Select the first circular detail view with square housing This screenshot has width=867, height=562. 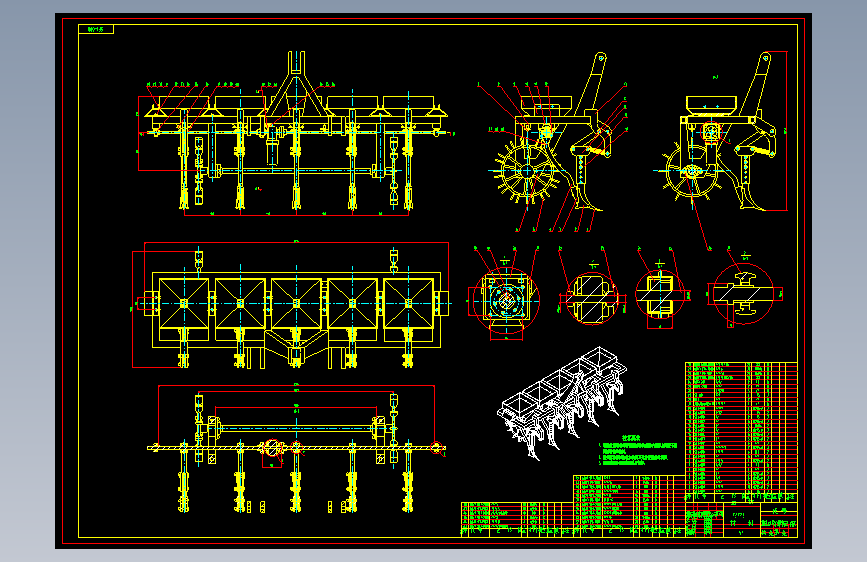[x=505, y=300]
